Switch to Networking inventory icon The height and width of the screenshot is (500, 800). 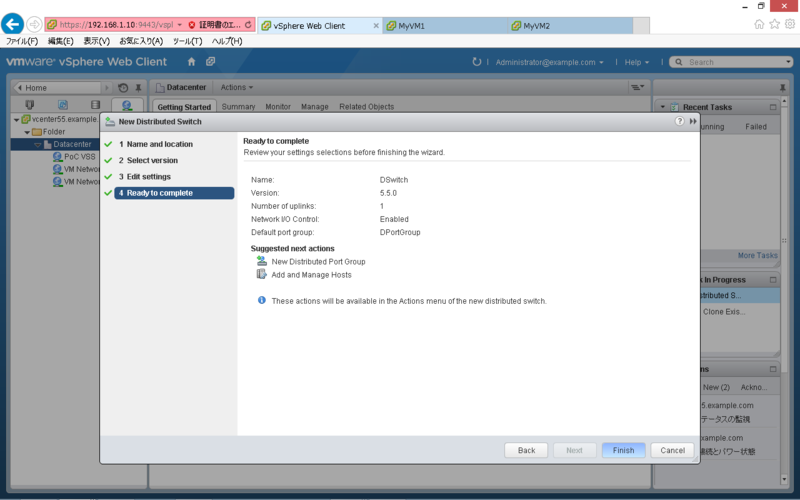tap(127, 105)
